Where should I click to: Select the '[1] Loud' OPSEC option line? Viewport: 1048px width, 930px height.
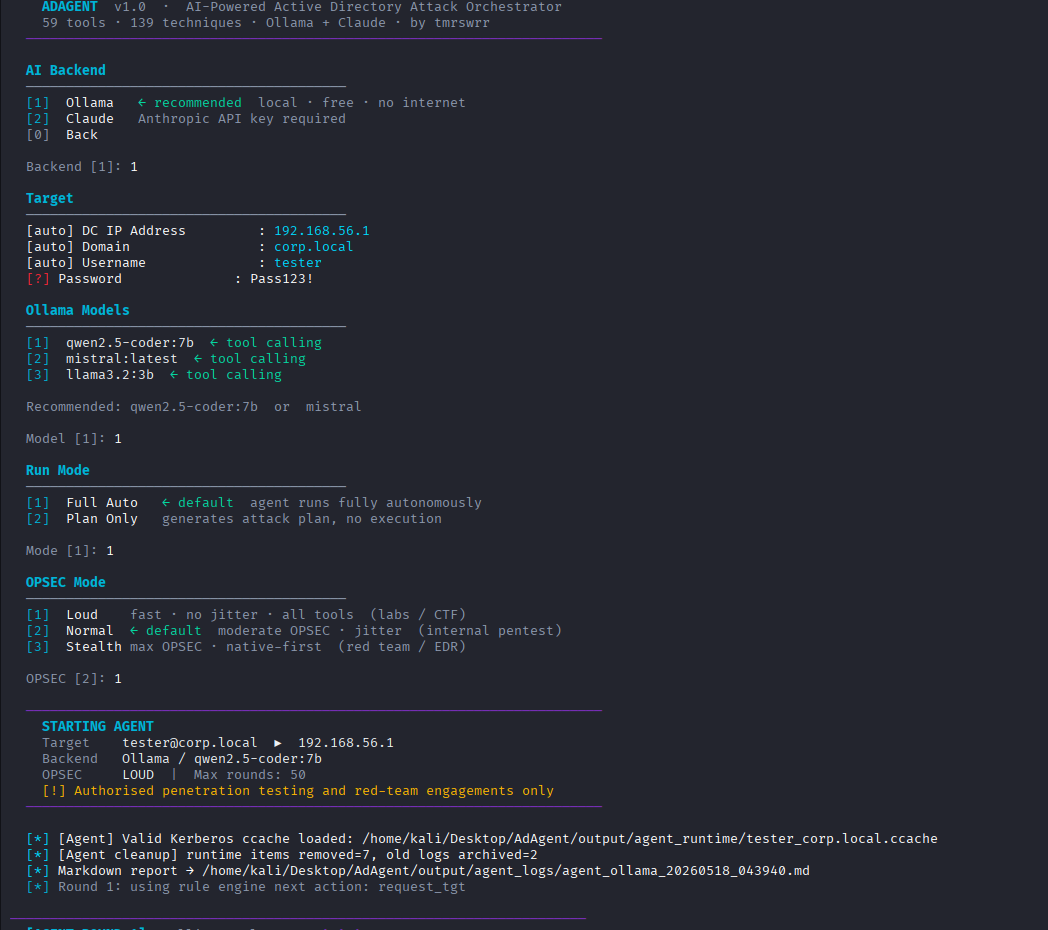[x=245, y=615]
